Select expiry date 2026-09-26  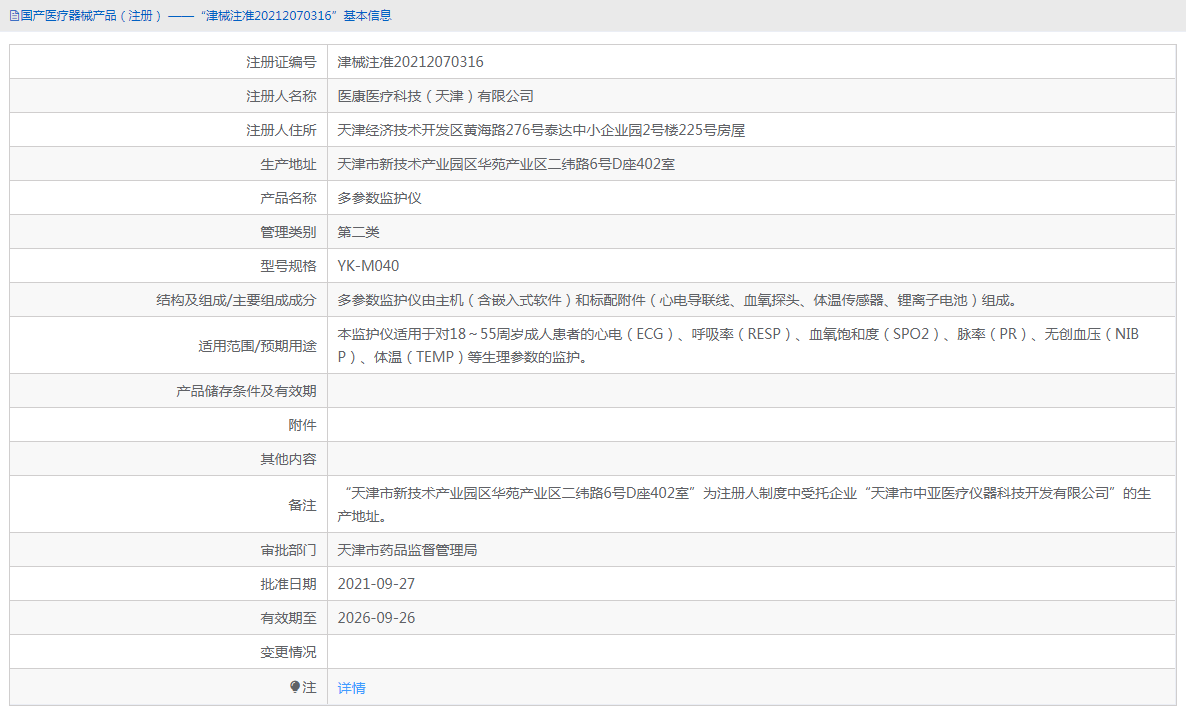pos(376,618)
